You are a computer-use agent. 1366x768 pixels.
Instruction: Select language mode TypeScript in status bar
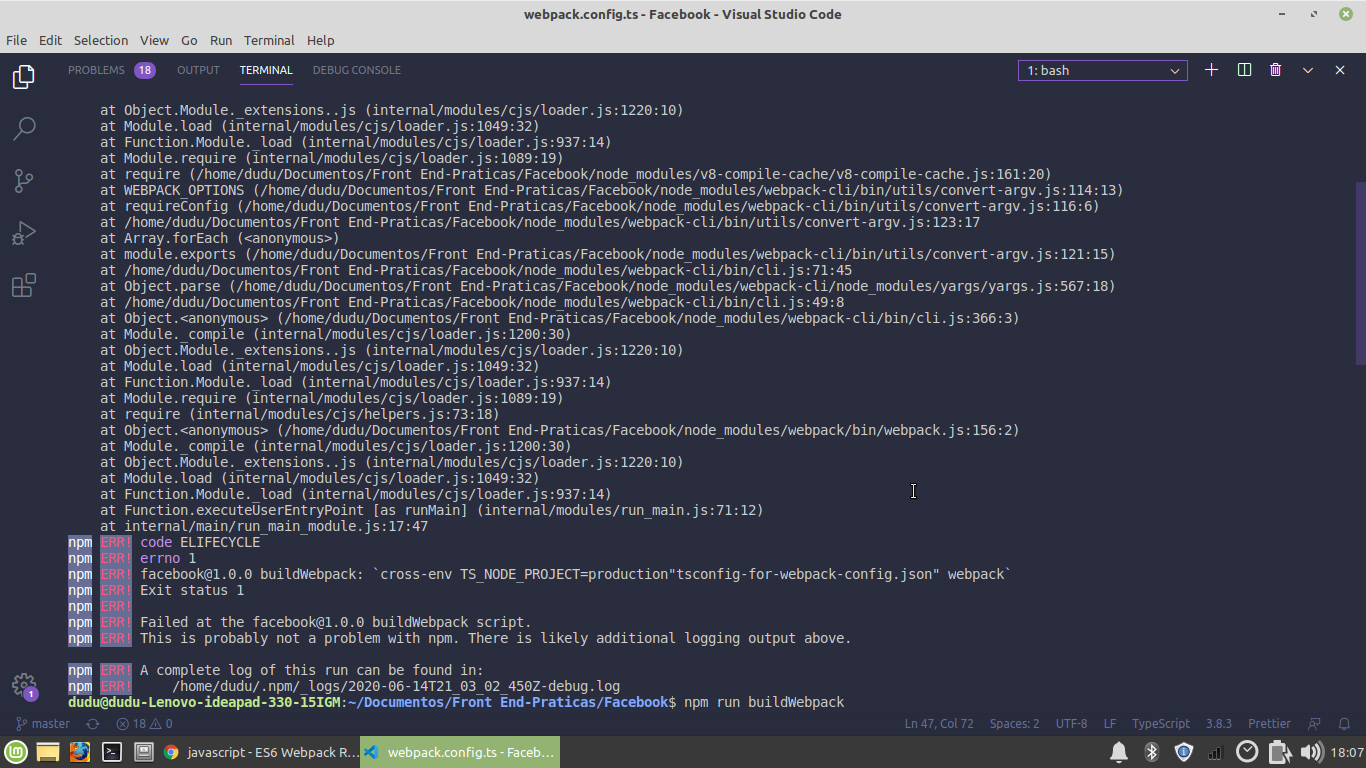[1161, 724]
